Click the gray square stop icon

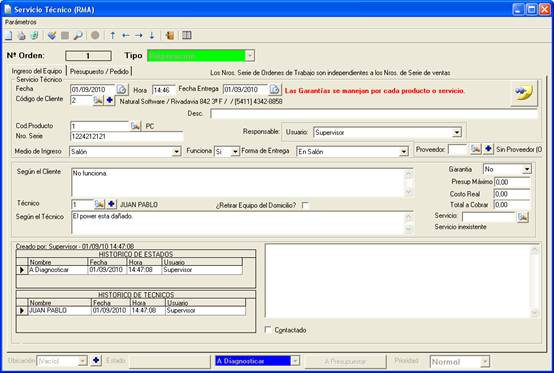[x=65, y=35]
